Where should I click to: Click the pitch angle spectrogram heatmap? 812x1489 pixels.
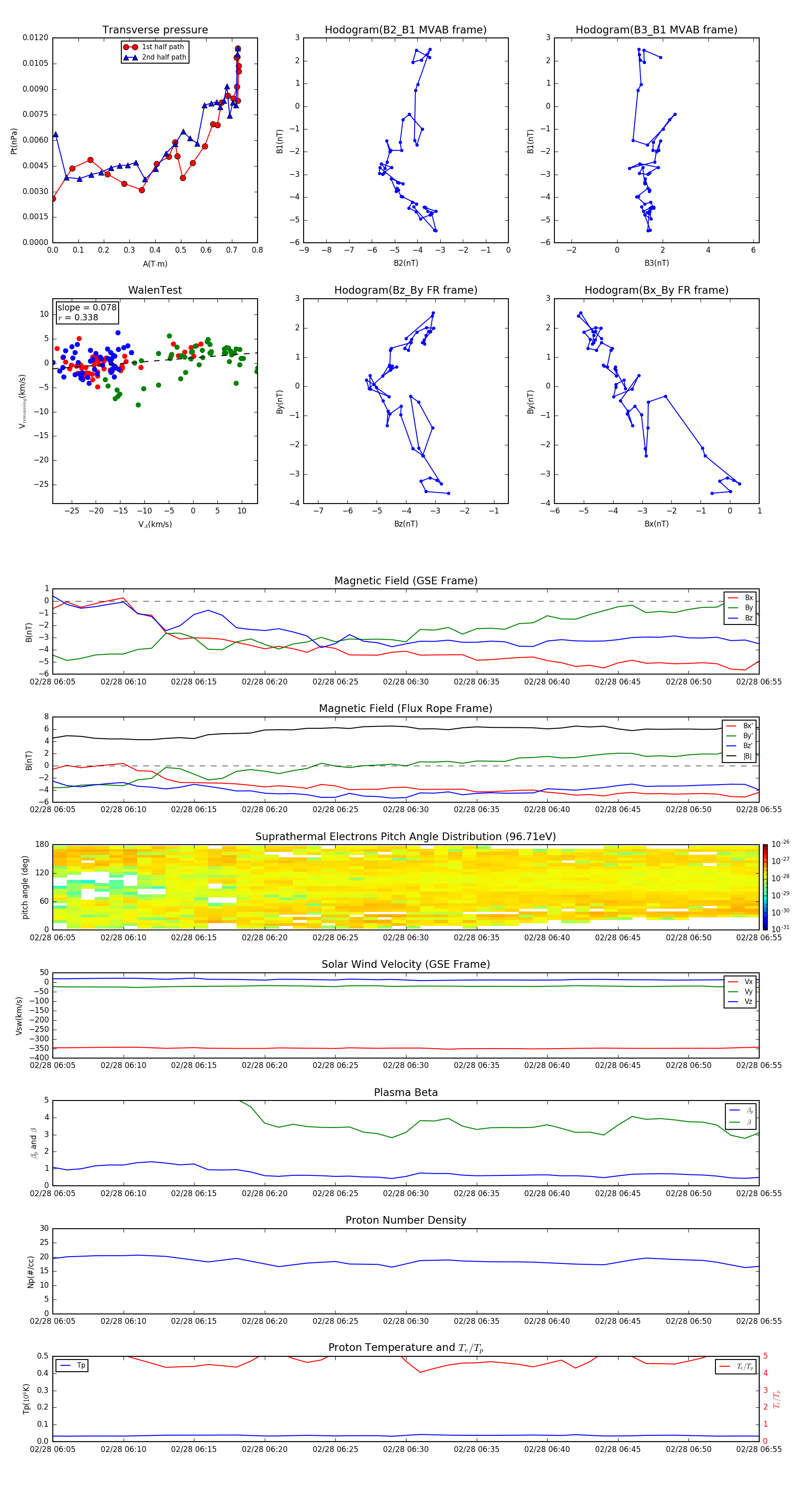coord(406,887)
